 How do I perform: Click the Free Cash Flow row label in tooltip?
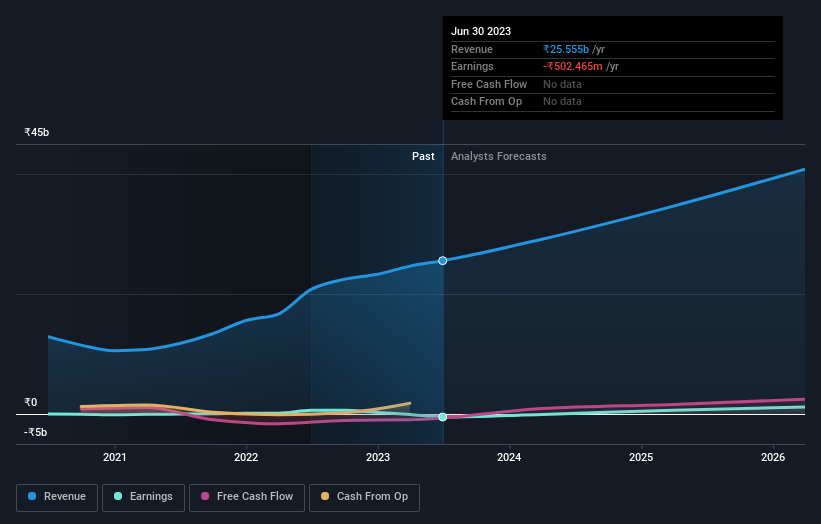489,84
